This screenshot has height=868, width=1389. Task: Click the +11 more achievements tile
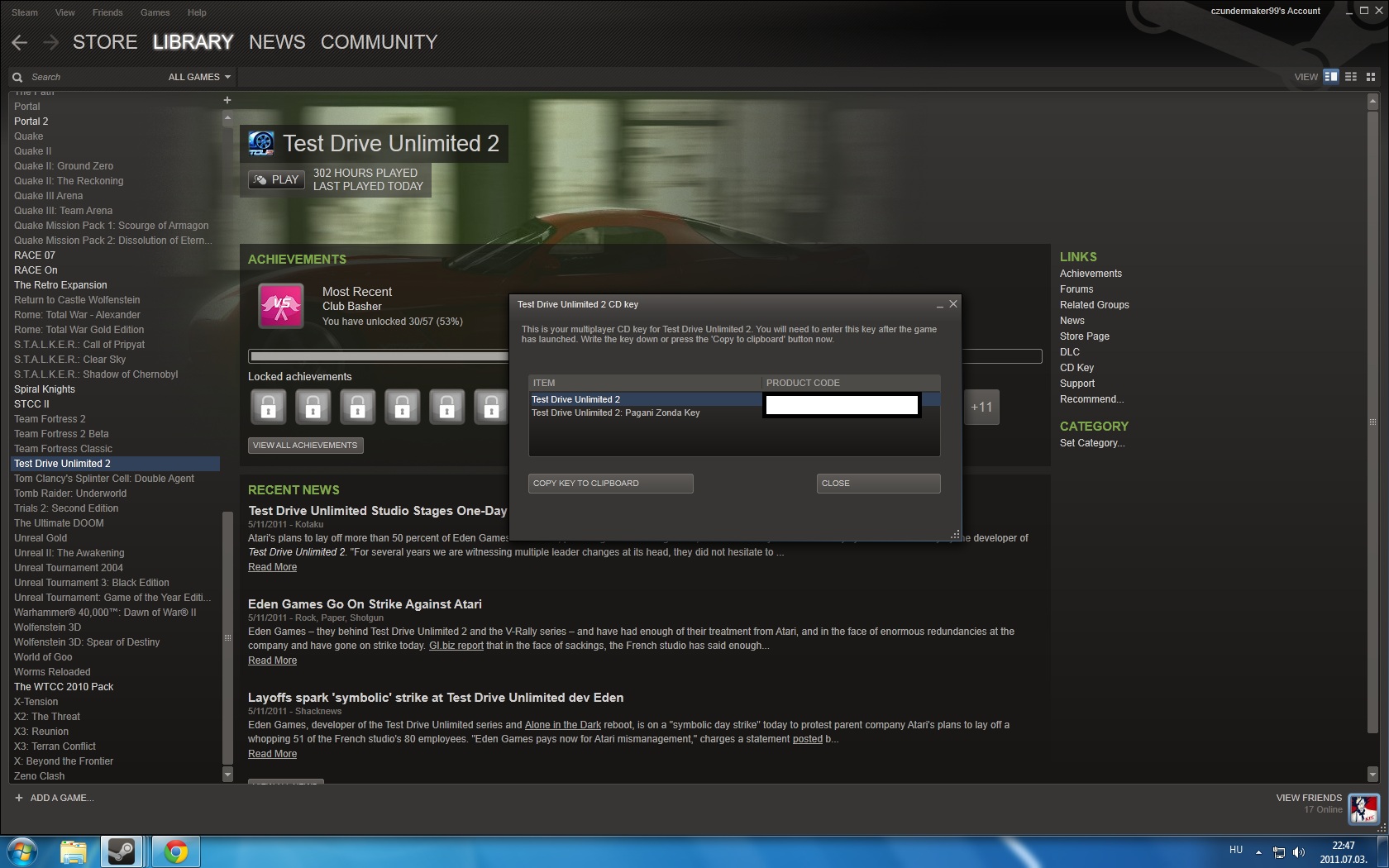click(x=981, y=407)
